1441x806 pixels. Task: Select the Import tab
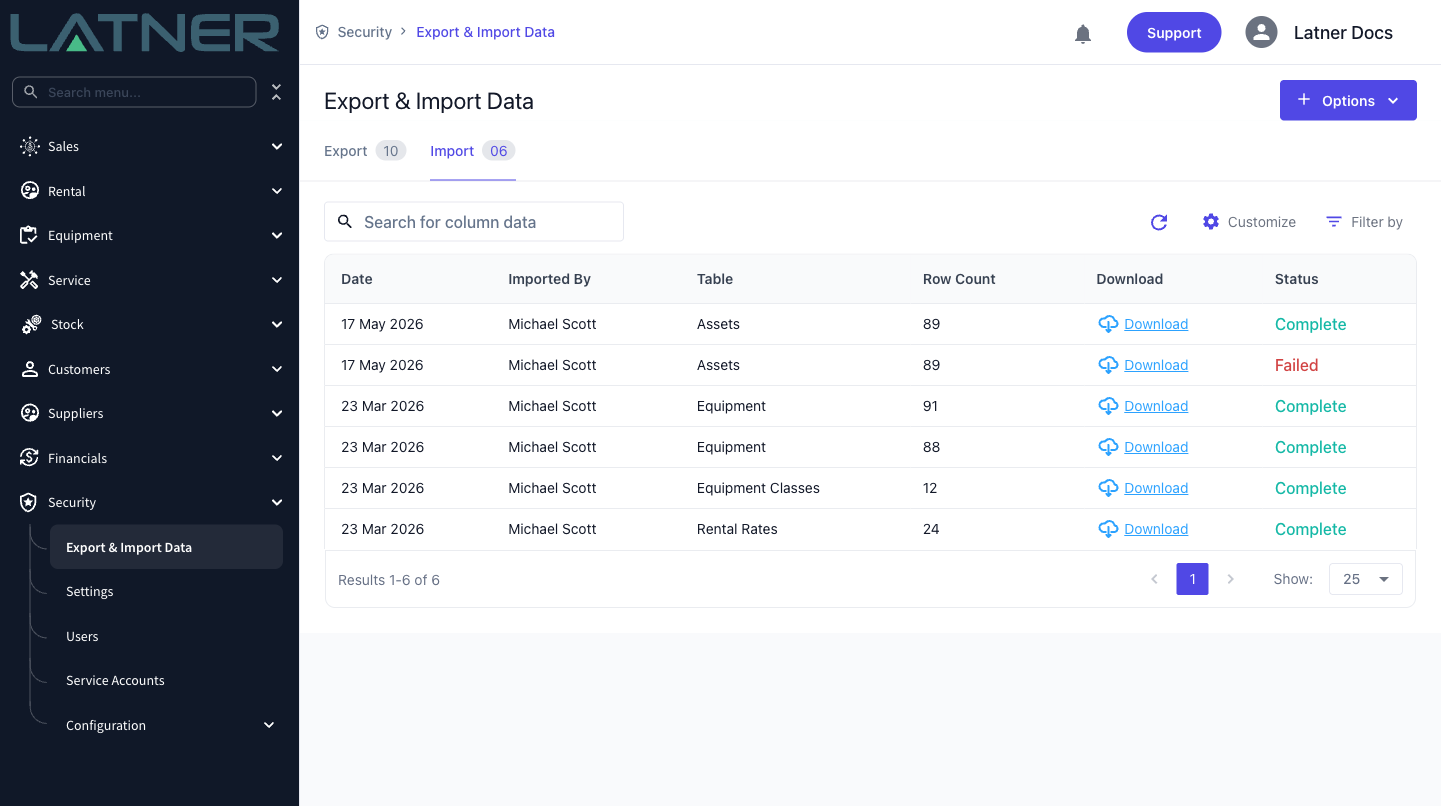pos(472,151)
